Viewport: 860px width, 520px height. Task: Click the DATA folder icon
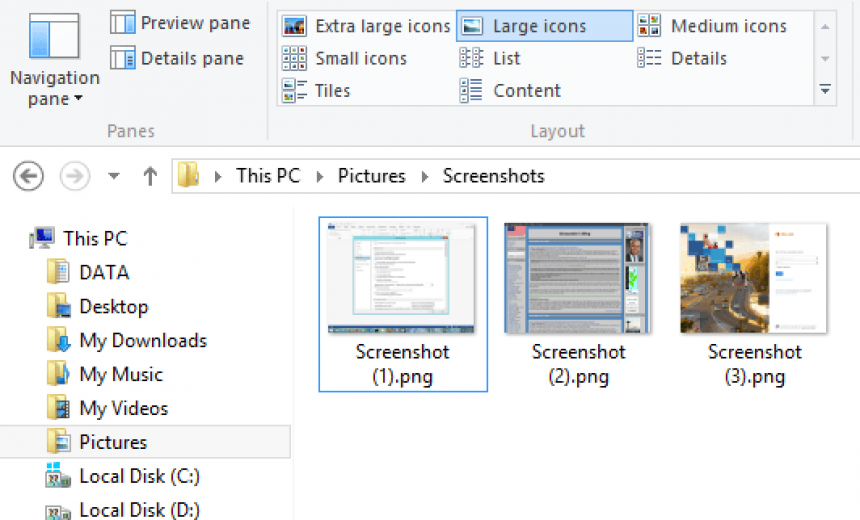pos(58,272)
